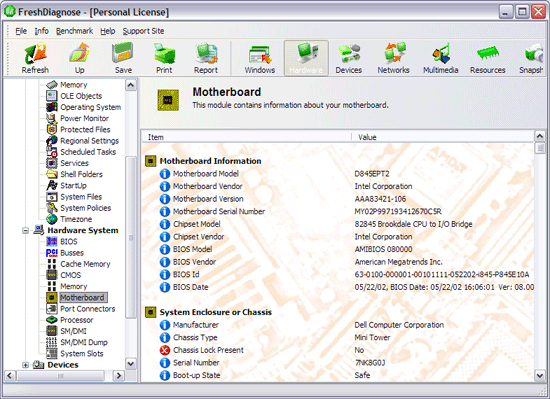This screenshot has height=399, width=550.
Task: Click the Chassis Lock Present red icon
Action: (x=165, y=350)
